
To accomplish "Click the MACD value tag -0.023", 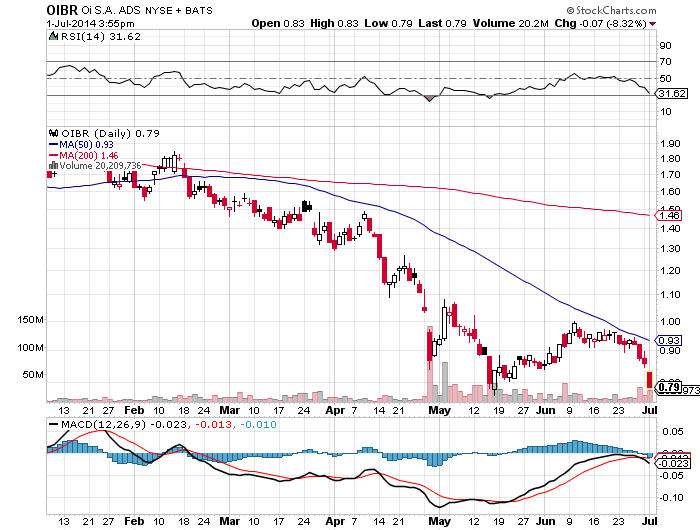I will click(x=673, y=463).
